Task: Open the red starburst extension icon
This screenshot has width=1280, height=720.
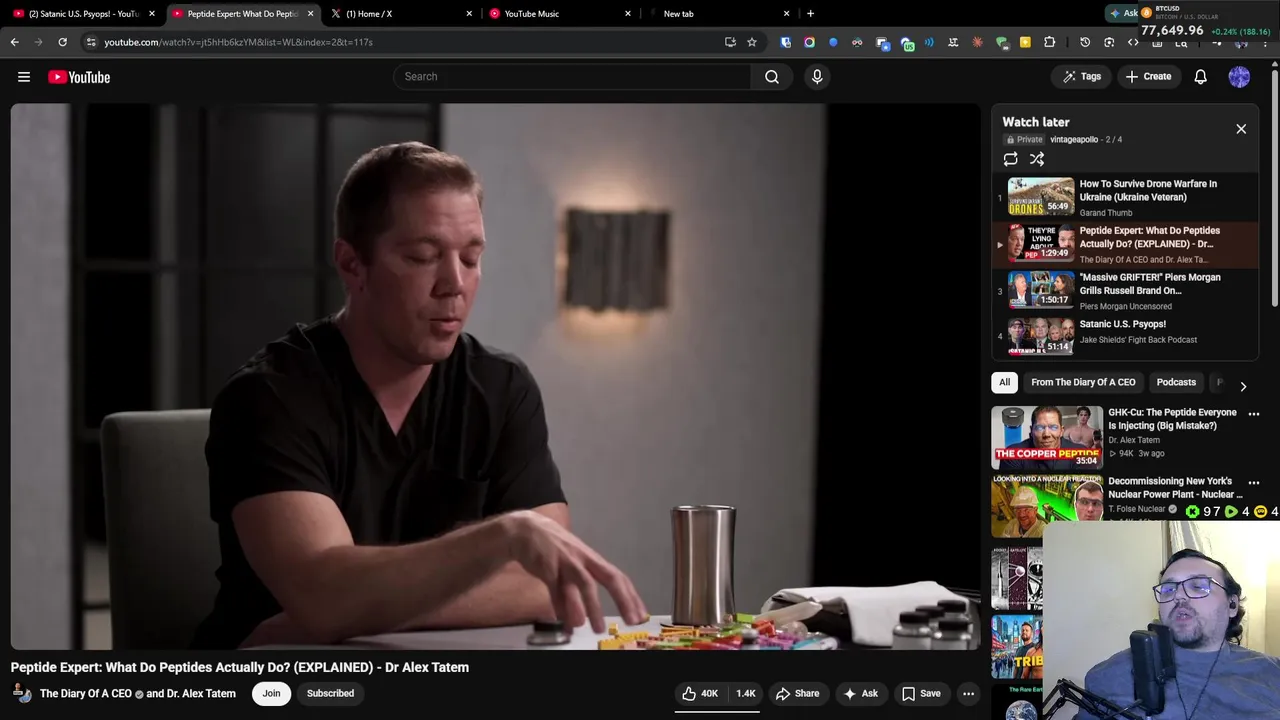Action: (977, 42)
